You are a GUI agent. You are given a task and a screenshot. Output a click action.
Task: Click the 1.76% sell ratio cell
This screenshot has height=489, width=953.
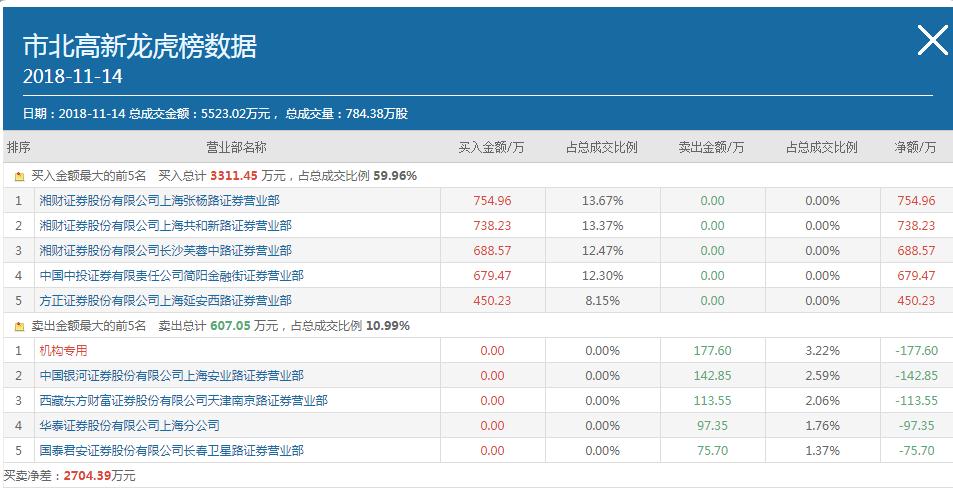[x=822, y=425]
